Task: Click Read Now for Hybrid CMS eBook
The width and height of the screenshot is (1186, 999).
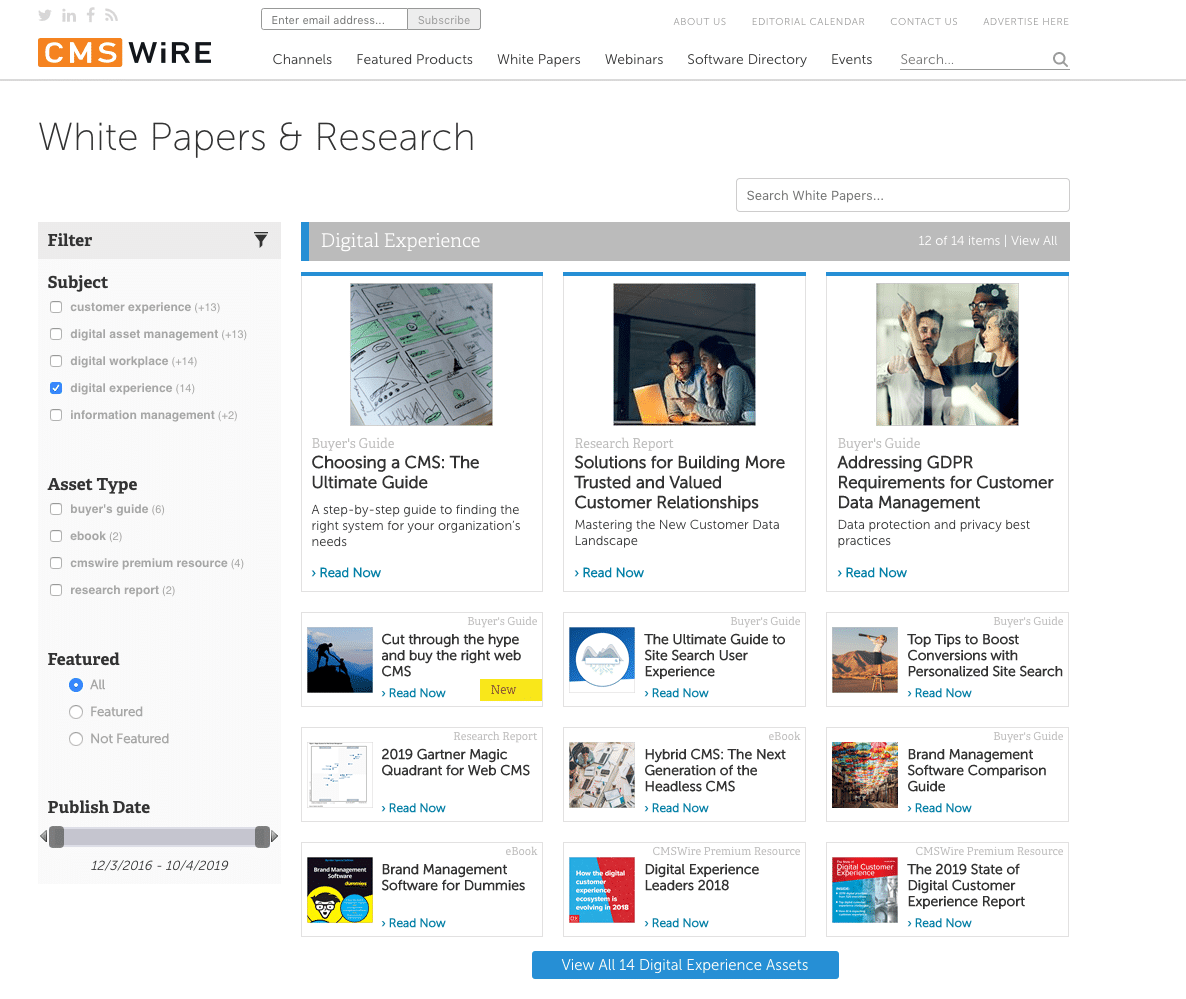Action: [677, 808]
